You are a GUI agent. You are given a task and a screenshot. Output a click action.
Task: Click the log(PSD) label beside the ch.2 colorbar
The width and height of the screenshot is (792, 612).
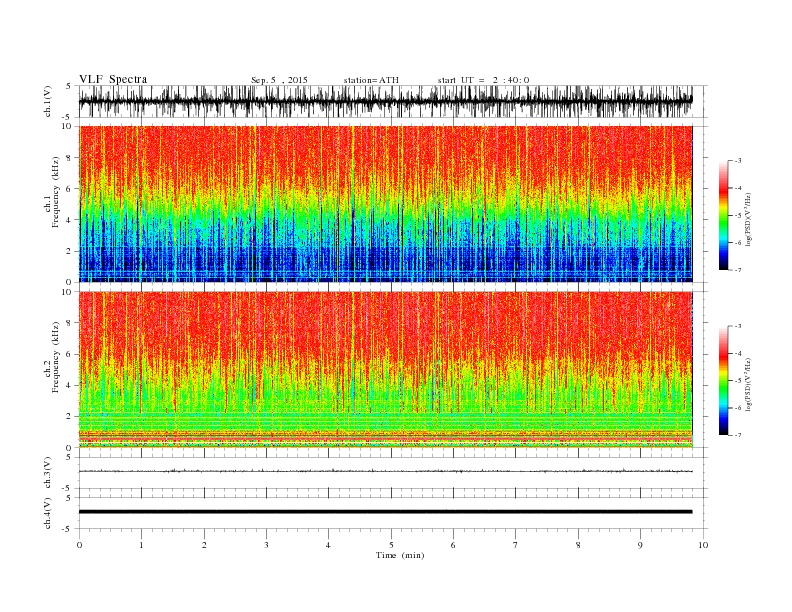click(x=748, y=384)
